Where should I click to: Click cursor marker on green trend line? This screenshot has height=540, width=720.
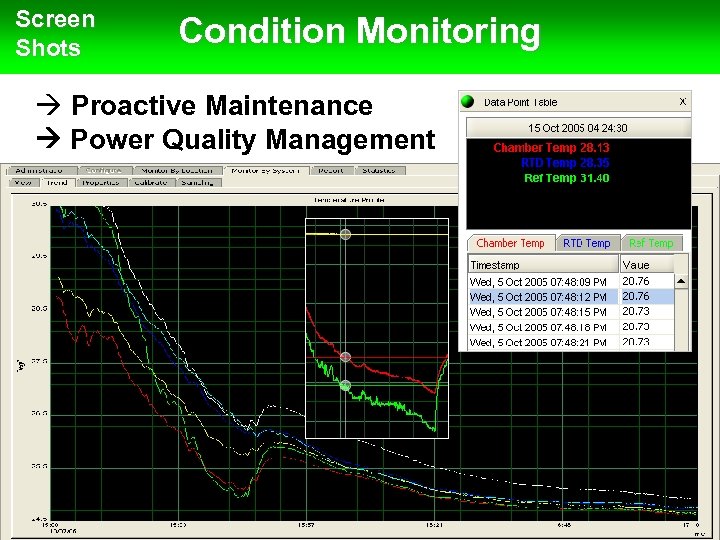(x=346, y=385)
